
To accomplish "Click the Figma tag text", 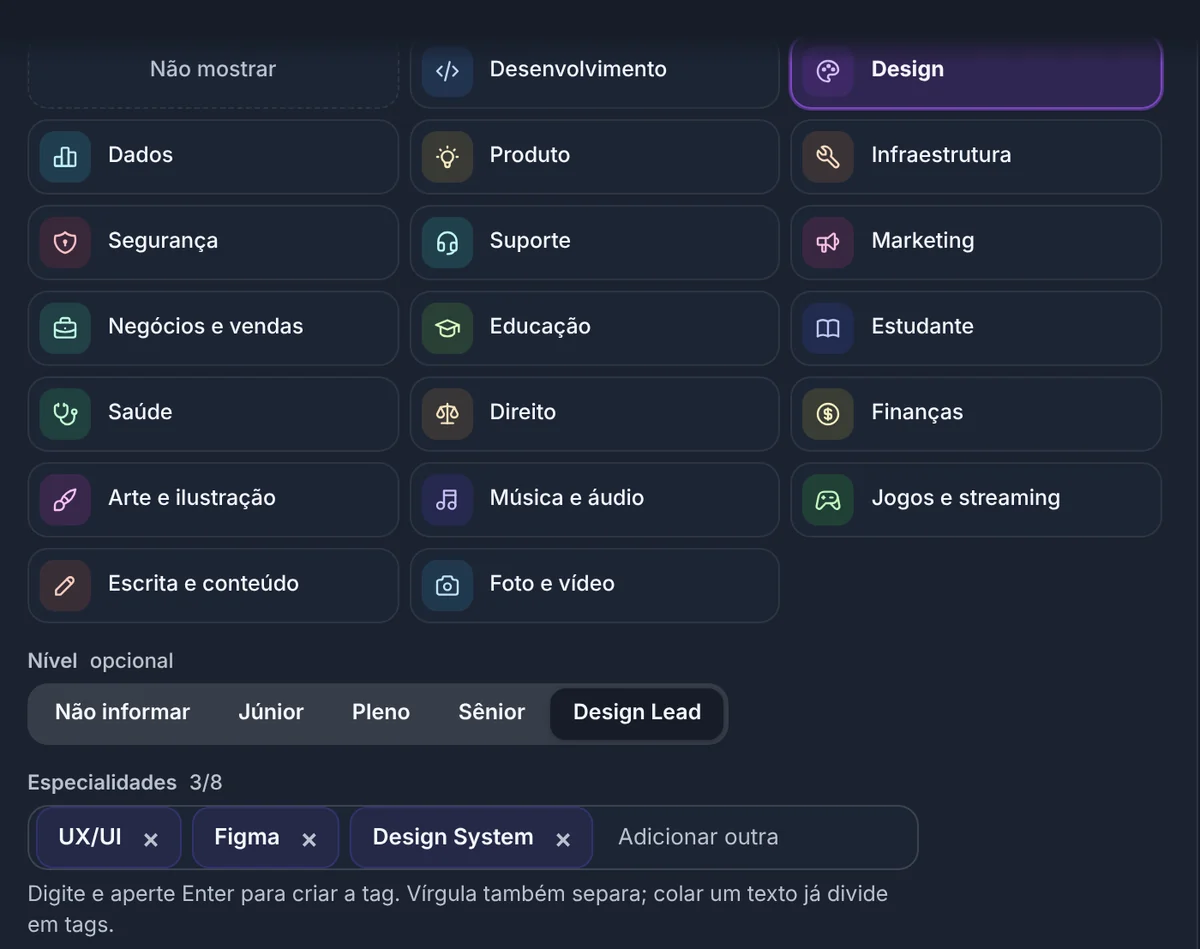I will pos(247,838).
